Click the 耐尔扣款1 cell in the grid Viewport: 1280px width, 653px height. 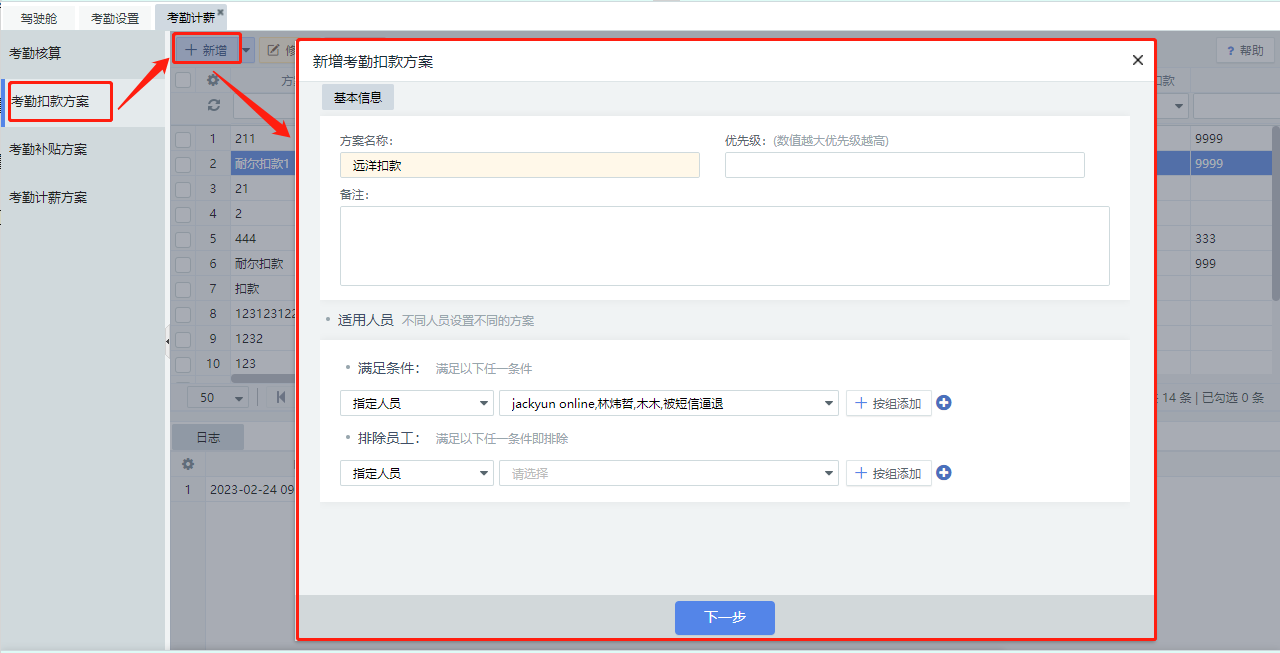263,164
